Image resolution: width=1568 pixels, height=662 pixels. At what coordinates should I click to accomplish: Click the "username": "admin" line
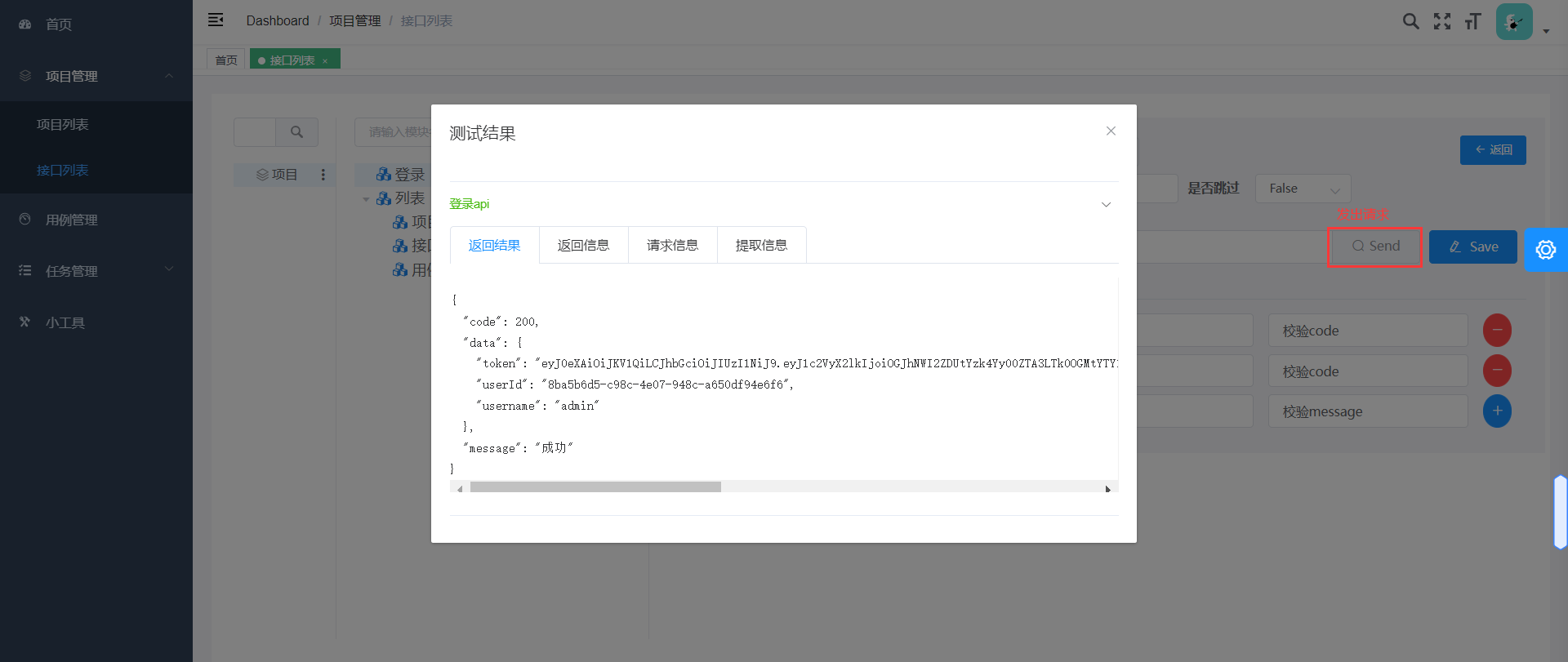pyautogui.click(x=537, y=406)
